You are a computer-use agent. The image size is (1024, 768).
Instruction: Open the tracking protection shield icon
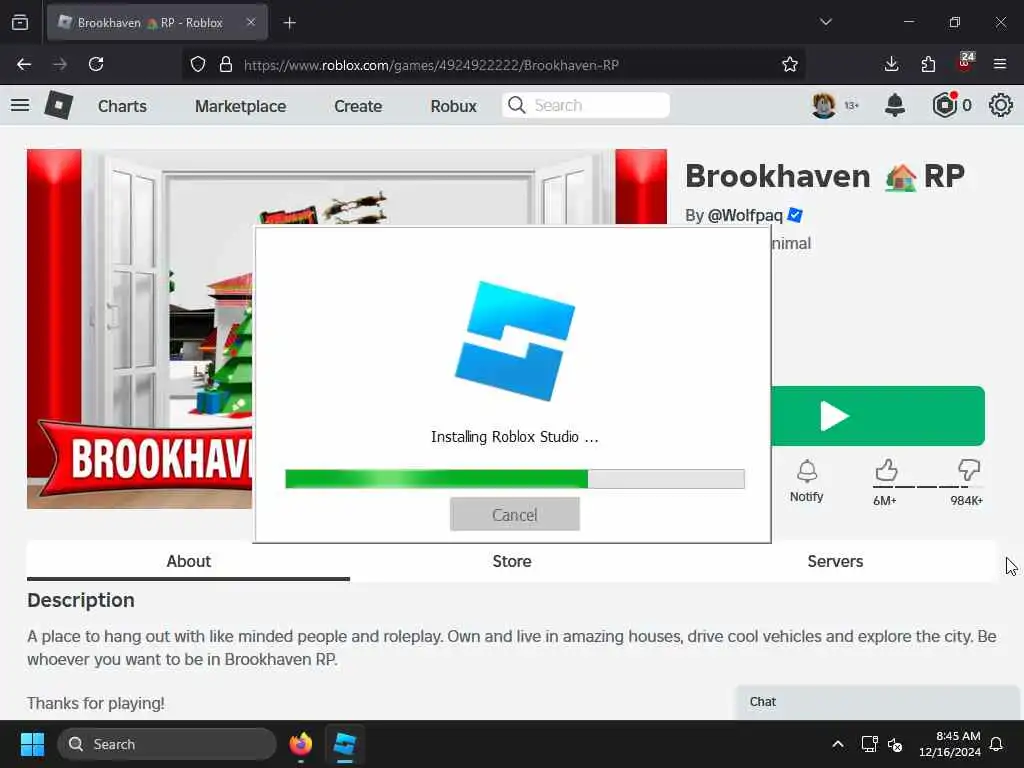[x=198, y=64]
